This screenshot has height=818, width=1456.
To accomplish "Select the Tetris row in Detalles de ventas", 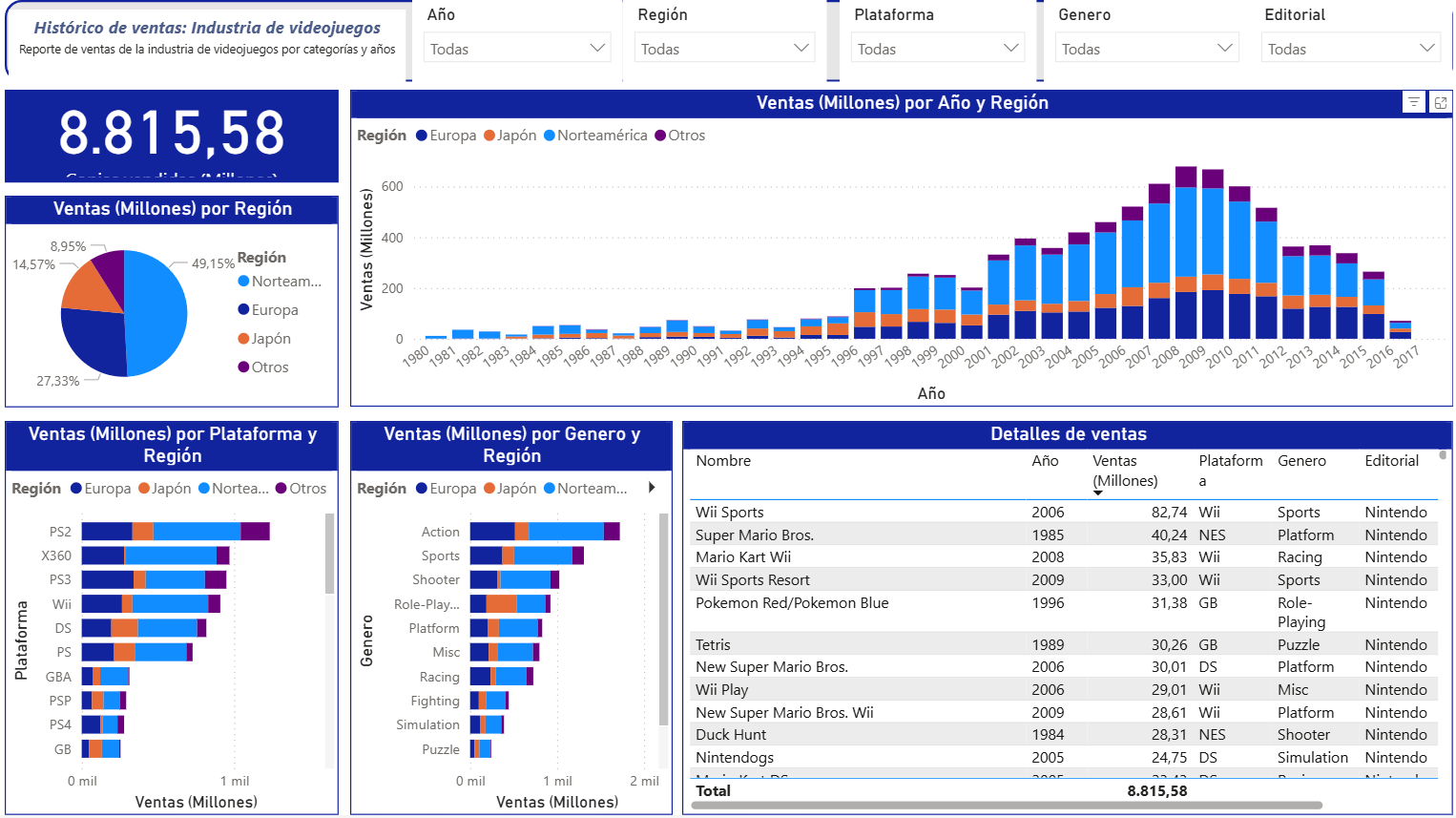I will click(713, 645).
